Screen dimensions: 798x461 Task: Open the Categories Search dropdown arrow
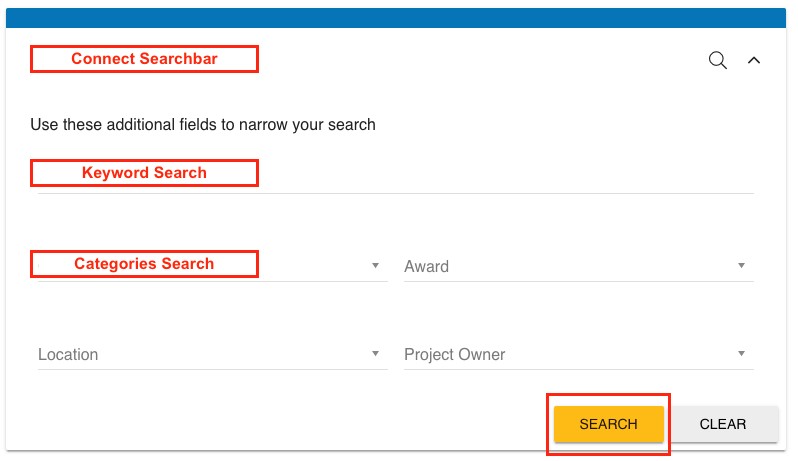point(375,266)
